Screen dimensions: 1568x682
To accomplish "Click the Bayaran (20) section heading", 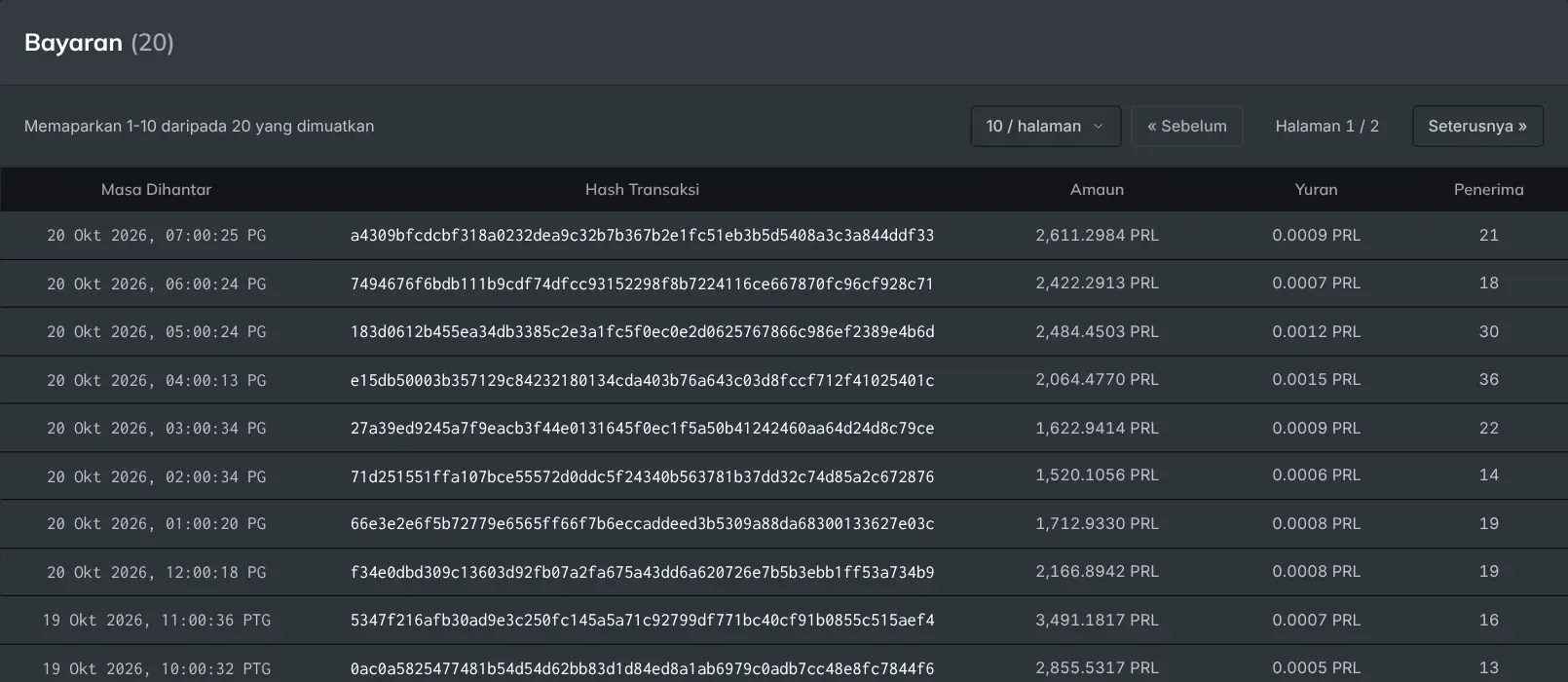I will [99, 43].
